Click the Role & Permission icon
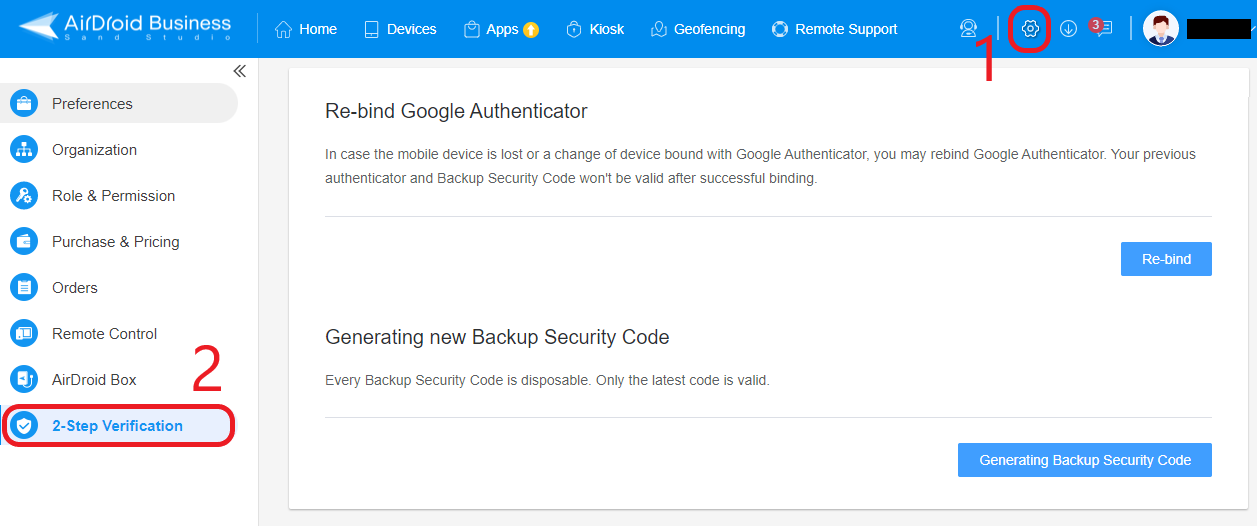 [24, 196]
